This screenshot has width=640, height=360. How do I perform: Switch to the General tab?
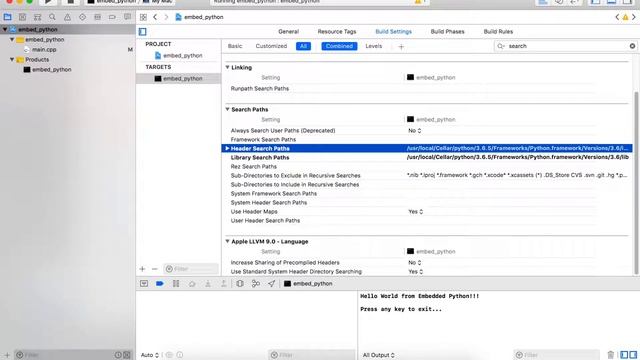[x=289, y=31]
